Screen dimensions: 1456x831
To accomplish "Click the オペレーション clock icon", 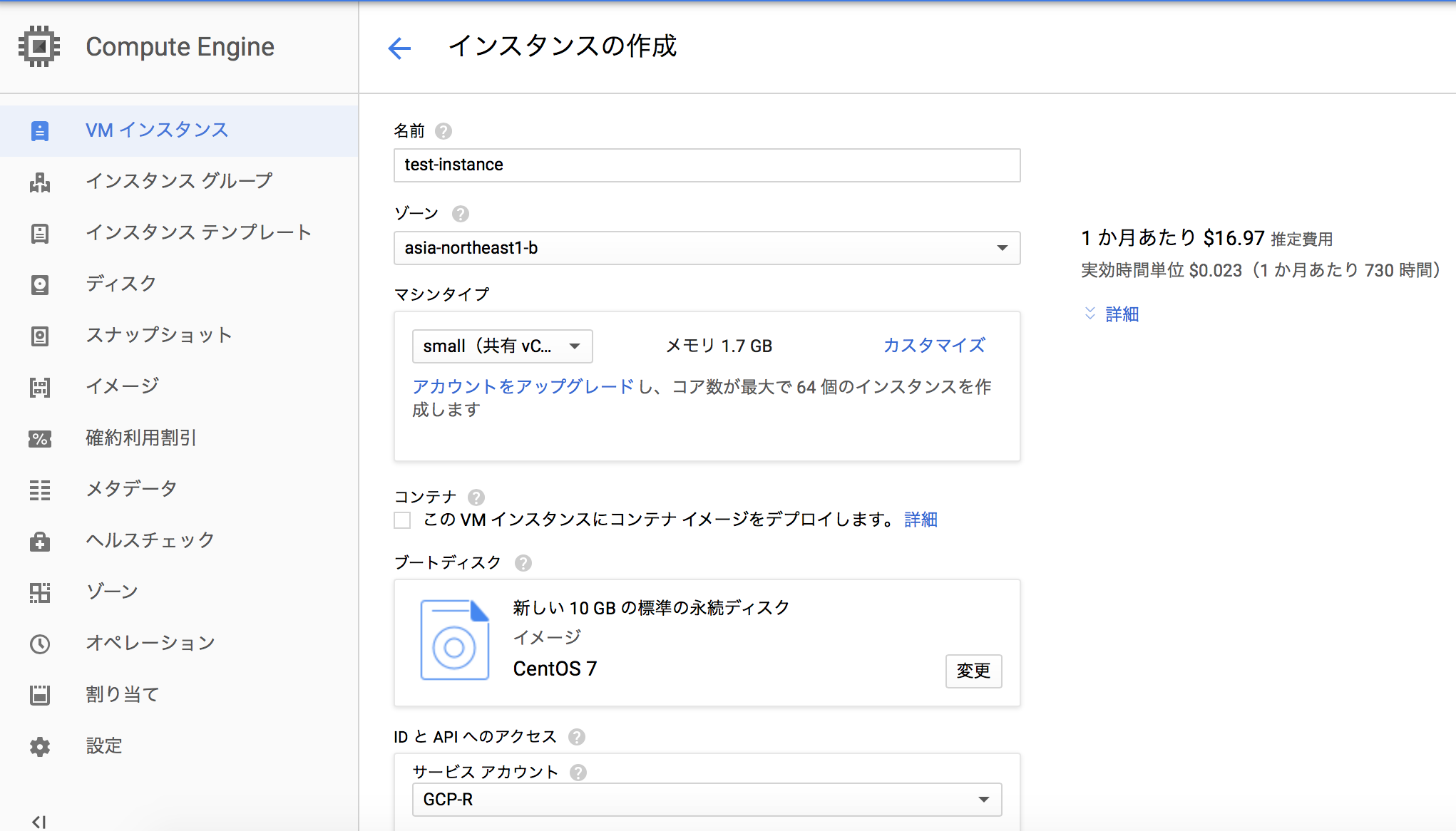I will 40,644.
